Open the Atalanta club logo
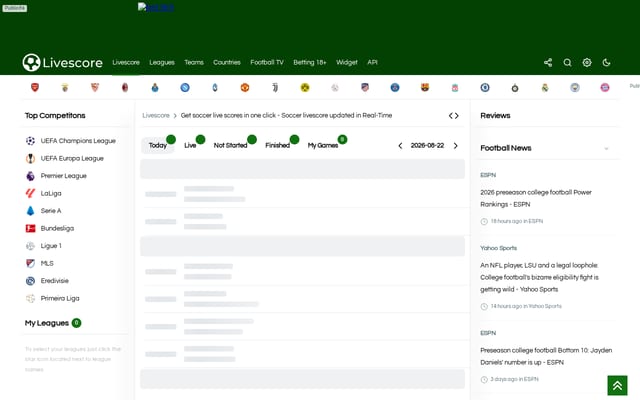Screen dimensions: 640x400 coord(215,87)
